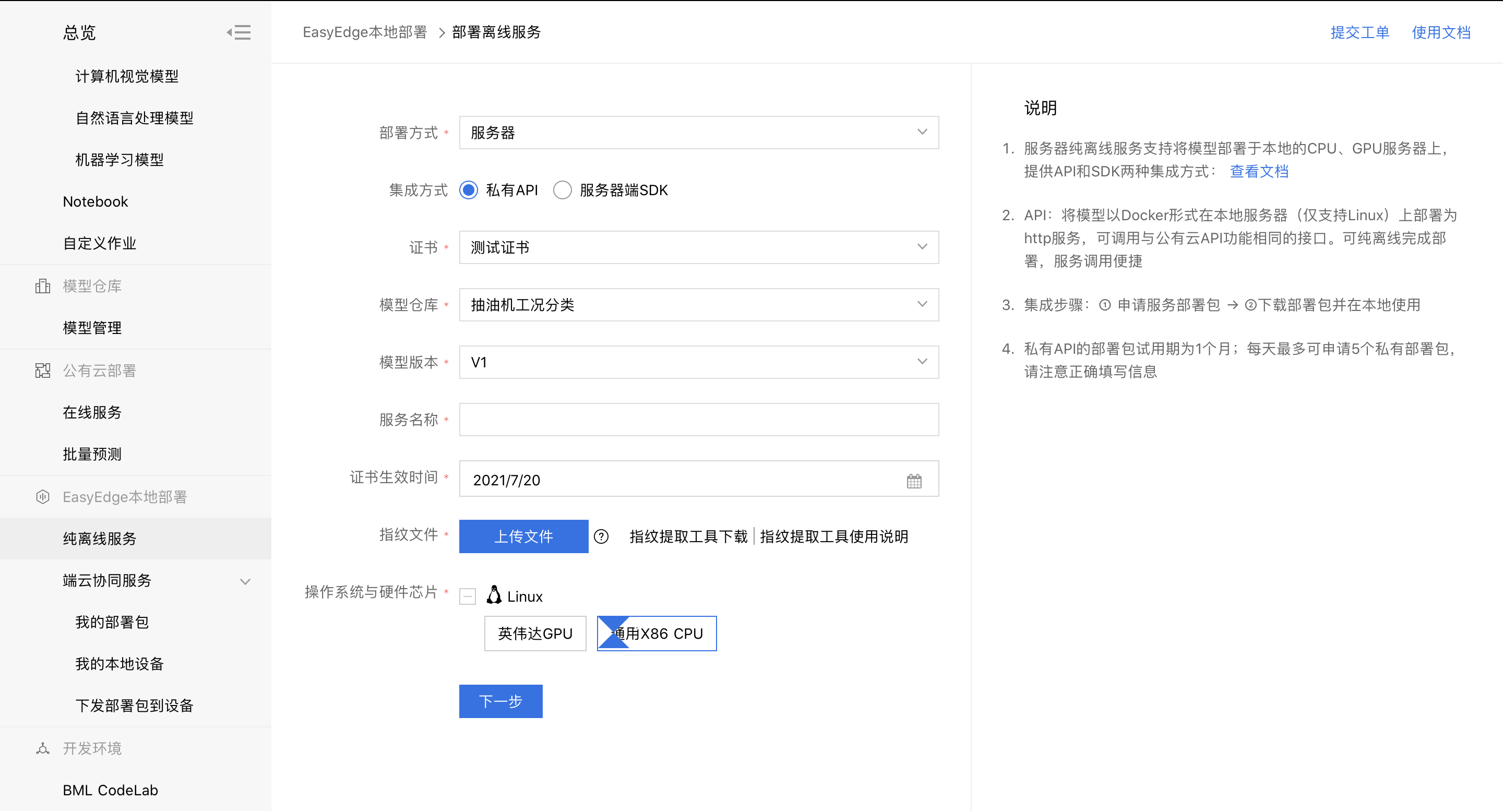Click the 模型仓库 section header in sidebar
The width and height of the screenshot is (1503, 812).
(x=92, y=286)
